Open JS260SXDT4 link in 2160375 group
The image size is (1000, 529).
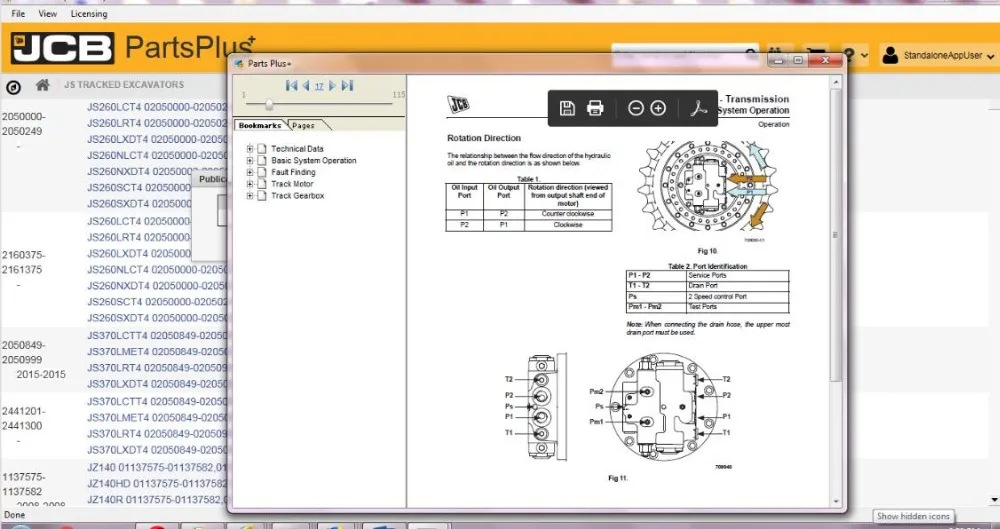coord(157,318)
